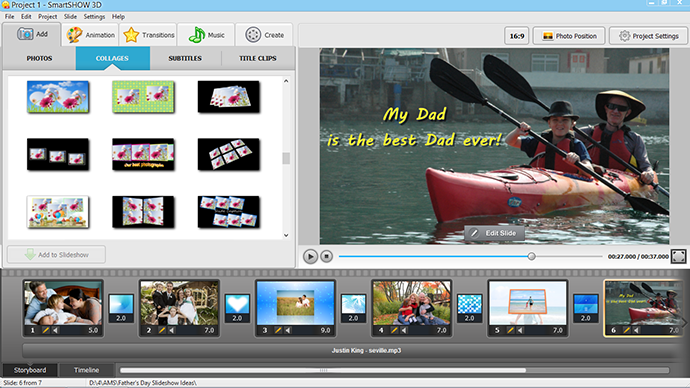This screenshot has height=388, width=690.
Task: Select the balloons party collage template
Action: pyautogui.click(x=58, y=212)
